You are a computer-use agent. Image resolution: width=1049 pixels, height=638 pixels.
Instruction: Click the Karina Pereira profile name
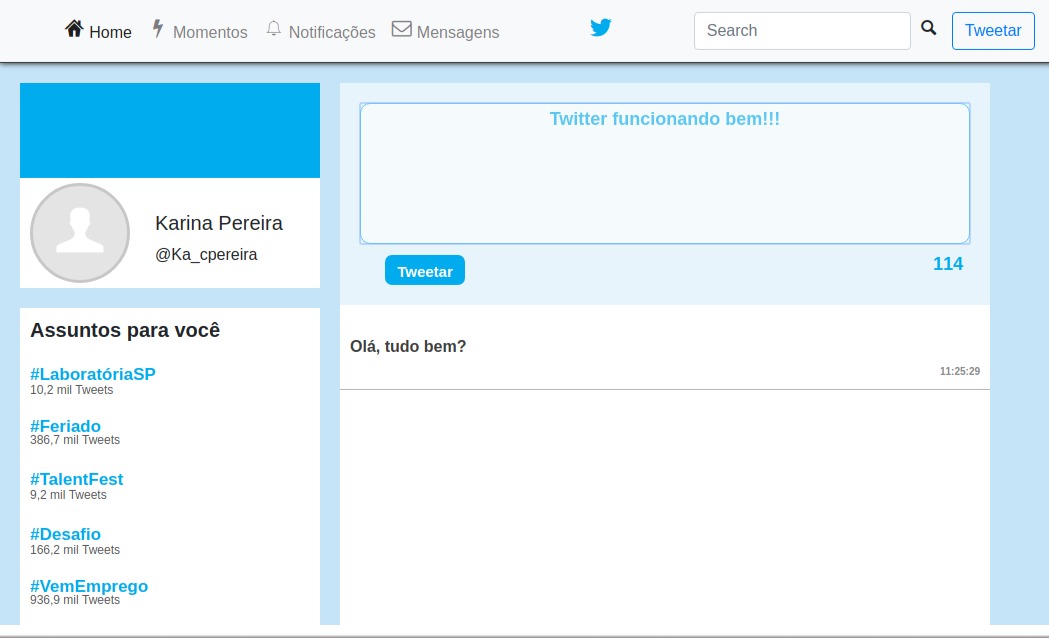(x=219, y=223)
